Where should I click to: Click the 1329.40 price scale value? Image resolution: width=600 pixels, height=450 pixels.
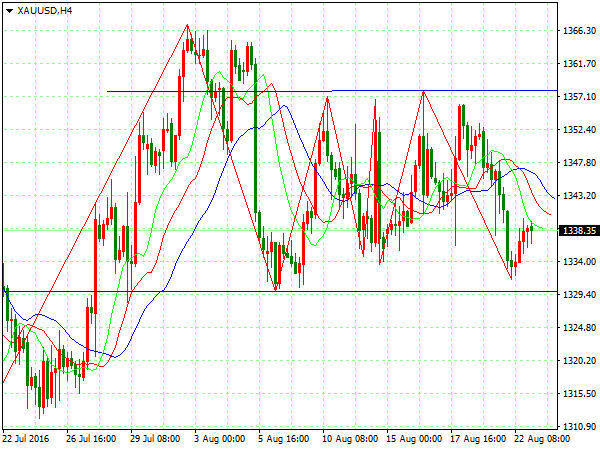[x=579, y=295]
